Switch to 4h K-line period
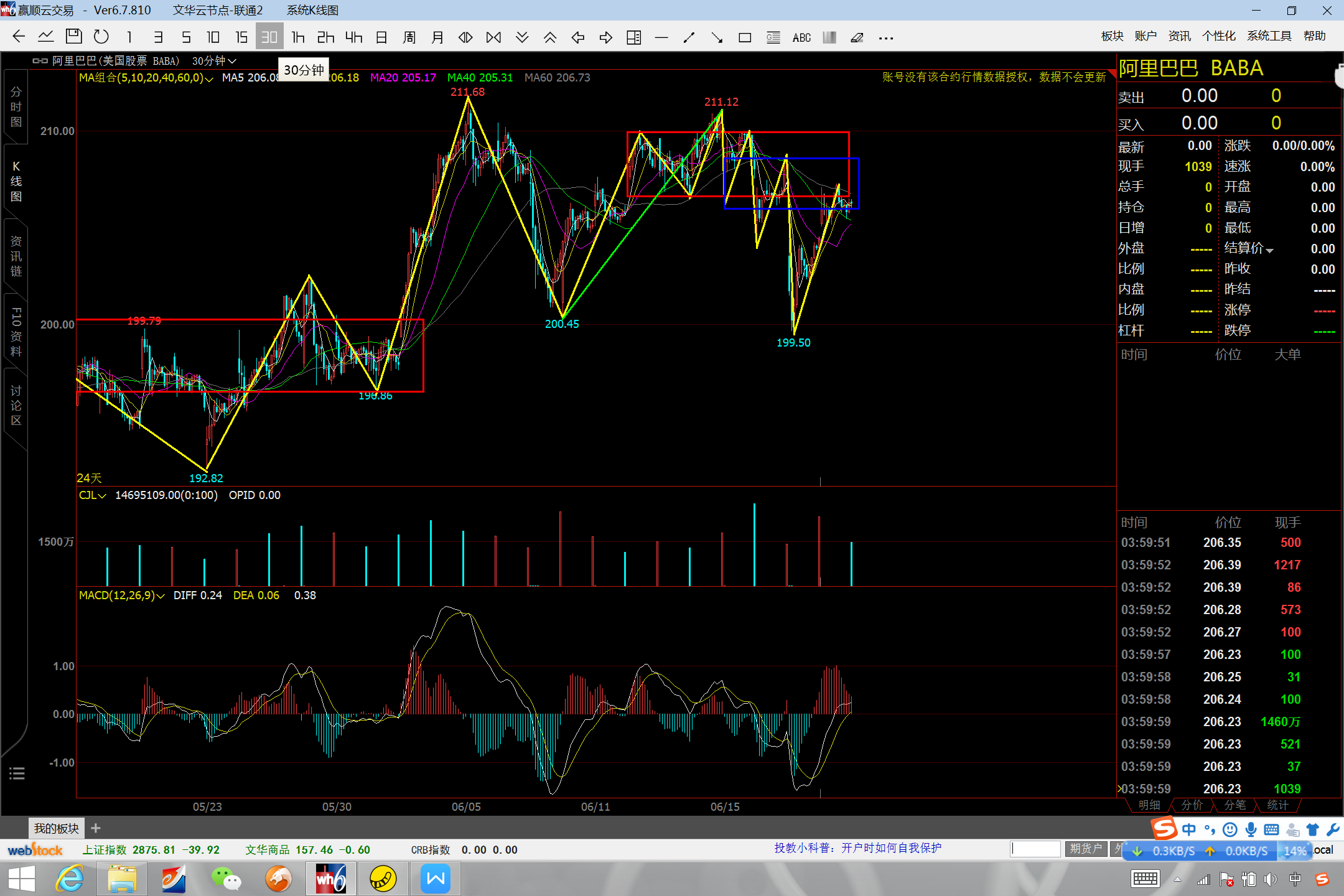Image resolution: width=1344 pixels, height=896 pixels. [x=353, y=37]
